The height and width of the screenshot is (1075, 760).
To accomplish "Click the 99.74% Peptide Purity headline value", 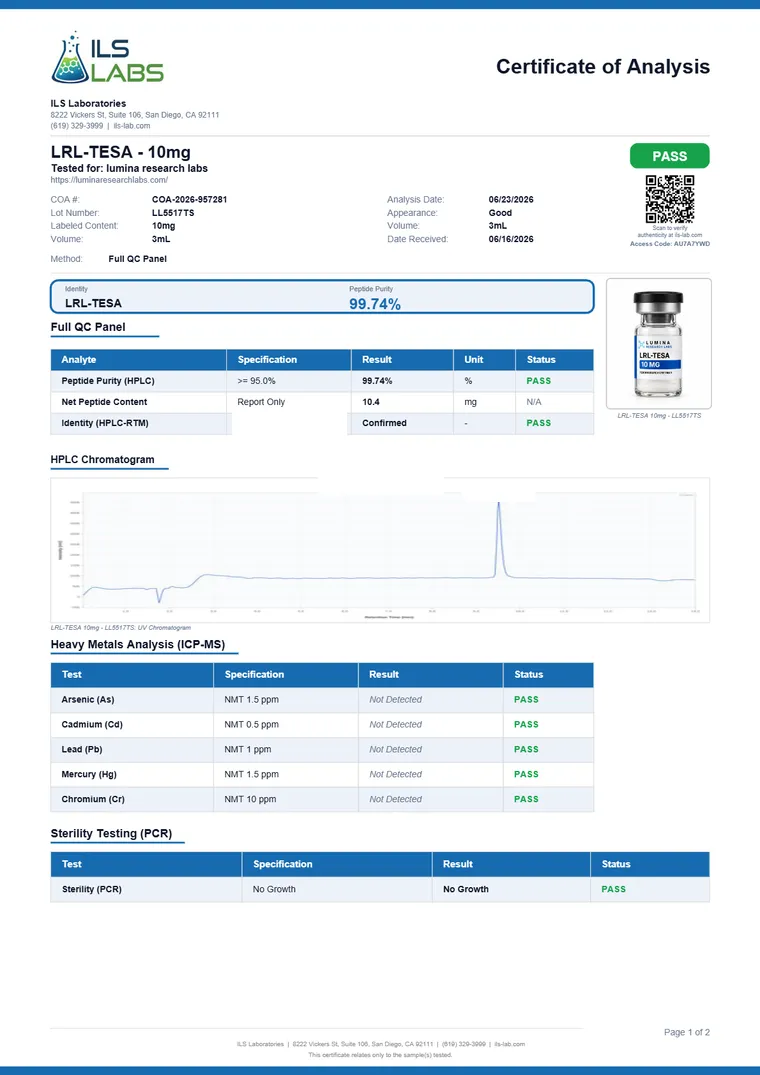I will pyautogui.click(x=375, y=304).
